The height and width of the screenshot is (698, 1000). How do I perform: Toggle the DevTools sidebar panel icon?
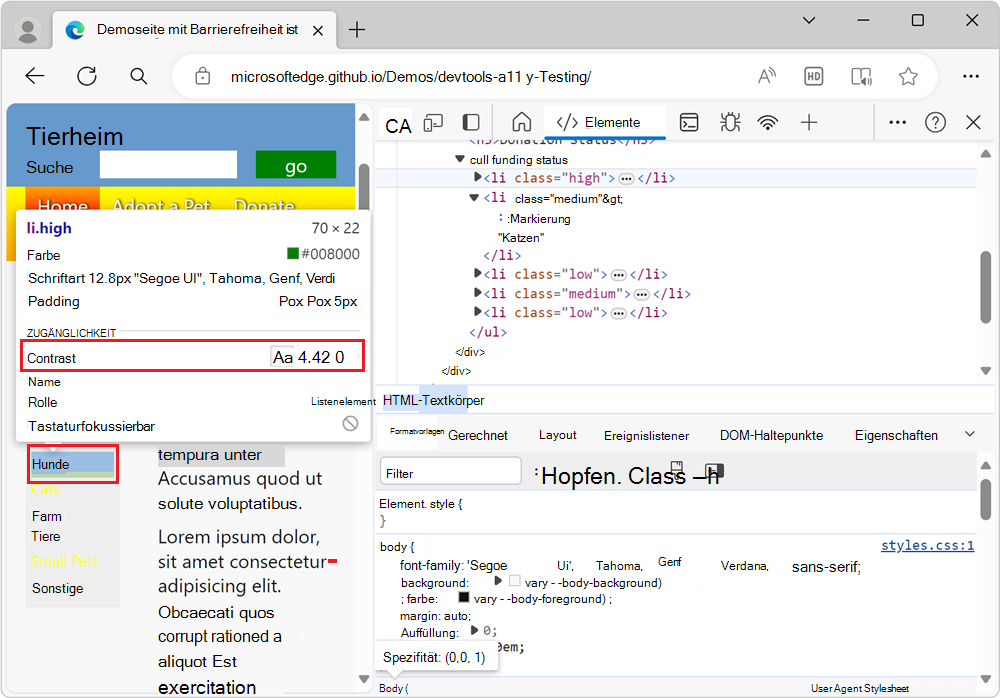pyautogui.click(x=471, y=123)
